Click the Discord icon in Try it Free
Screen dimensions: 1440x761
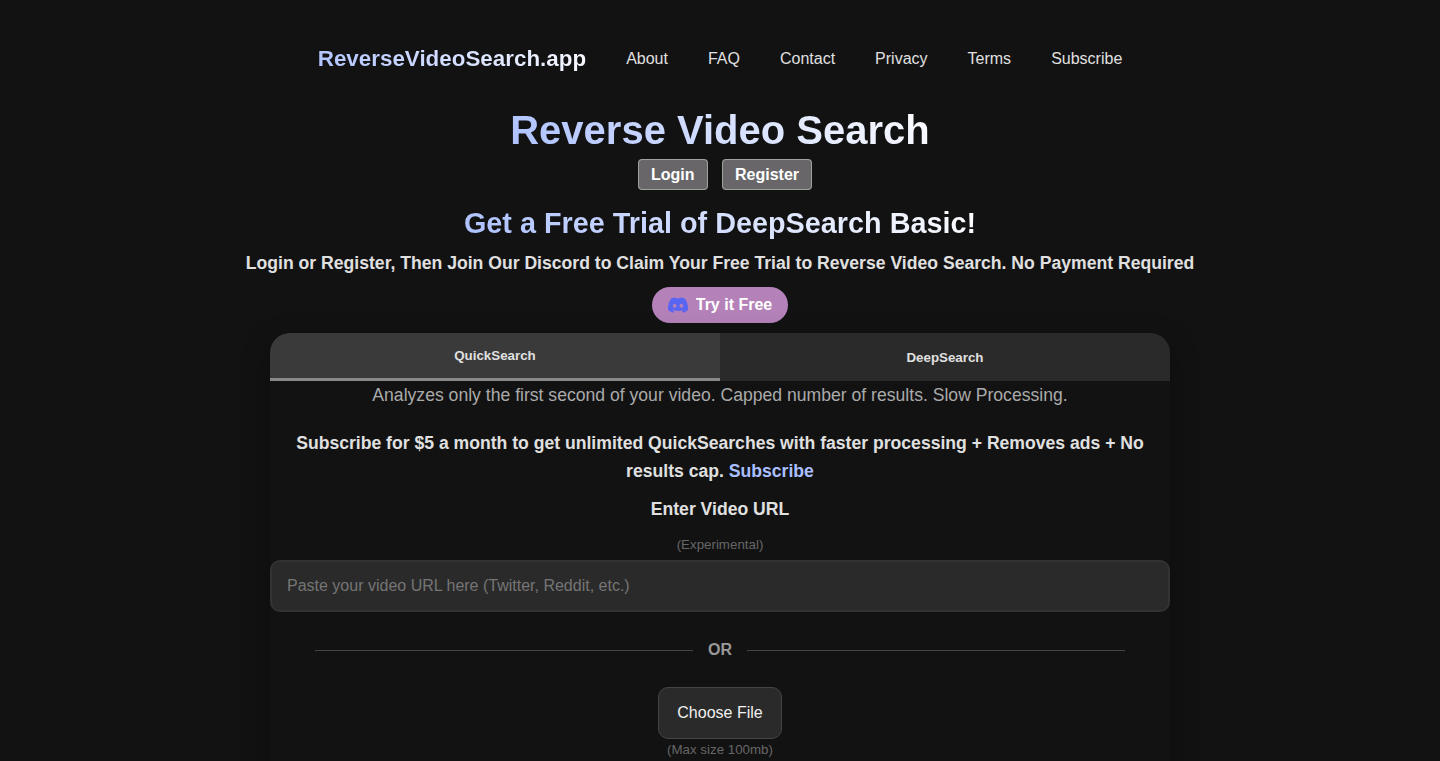[x=677, y=305]
